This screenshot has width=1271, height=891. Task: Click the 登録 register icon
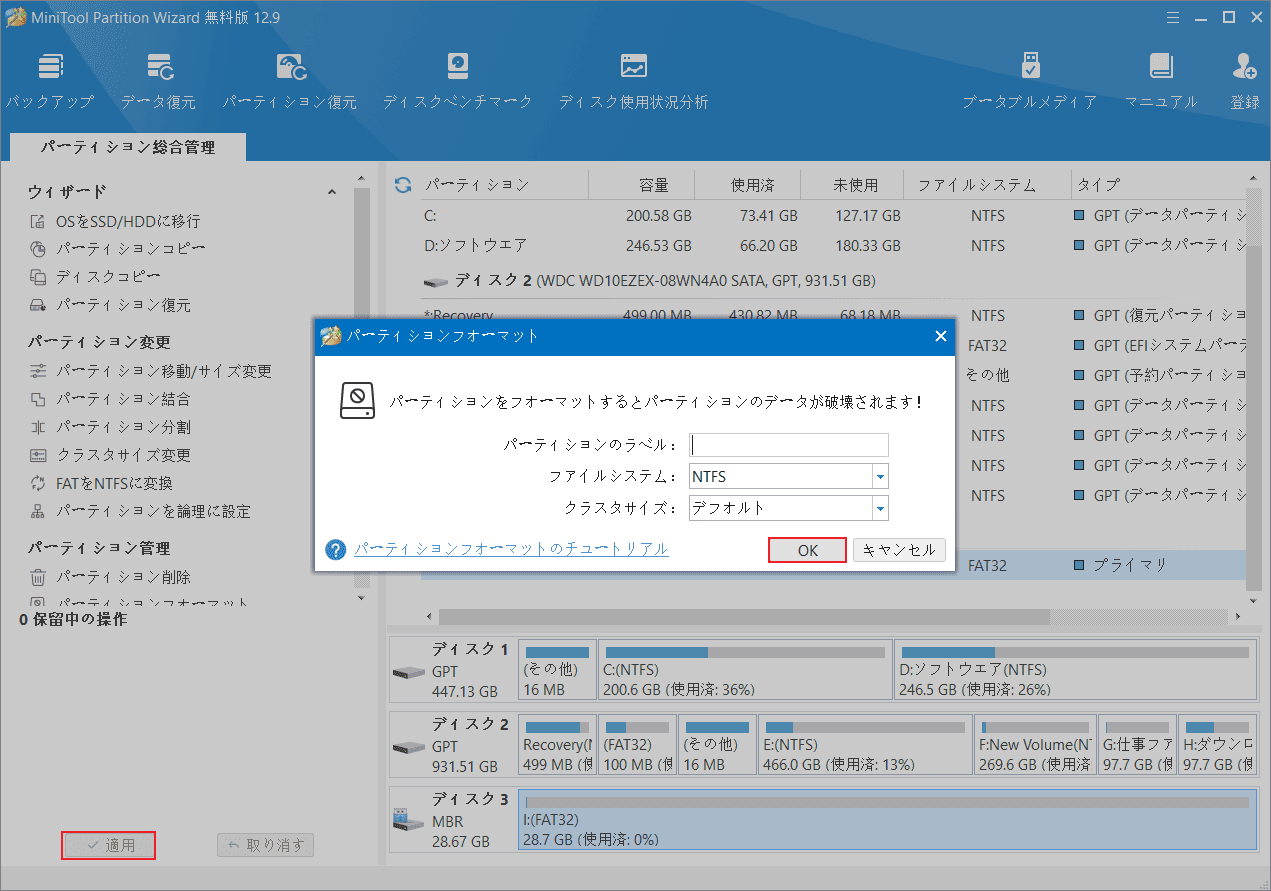(x=1245, y=81)
